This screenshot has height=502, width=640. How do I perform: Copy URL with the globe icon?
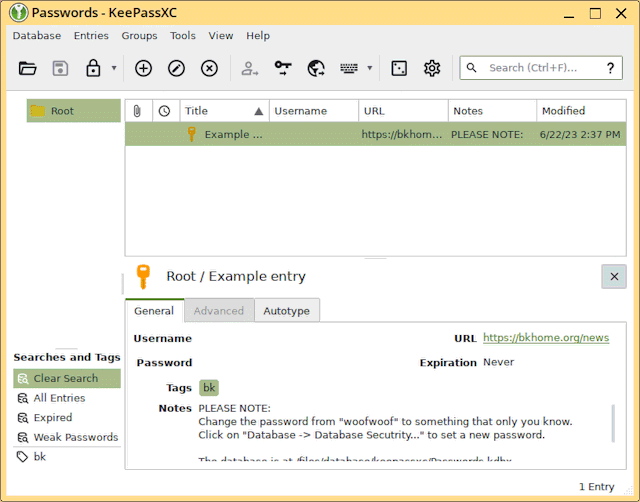click(316, 68)
